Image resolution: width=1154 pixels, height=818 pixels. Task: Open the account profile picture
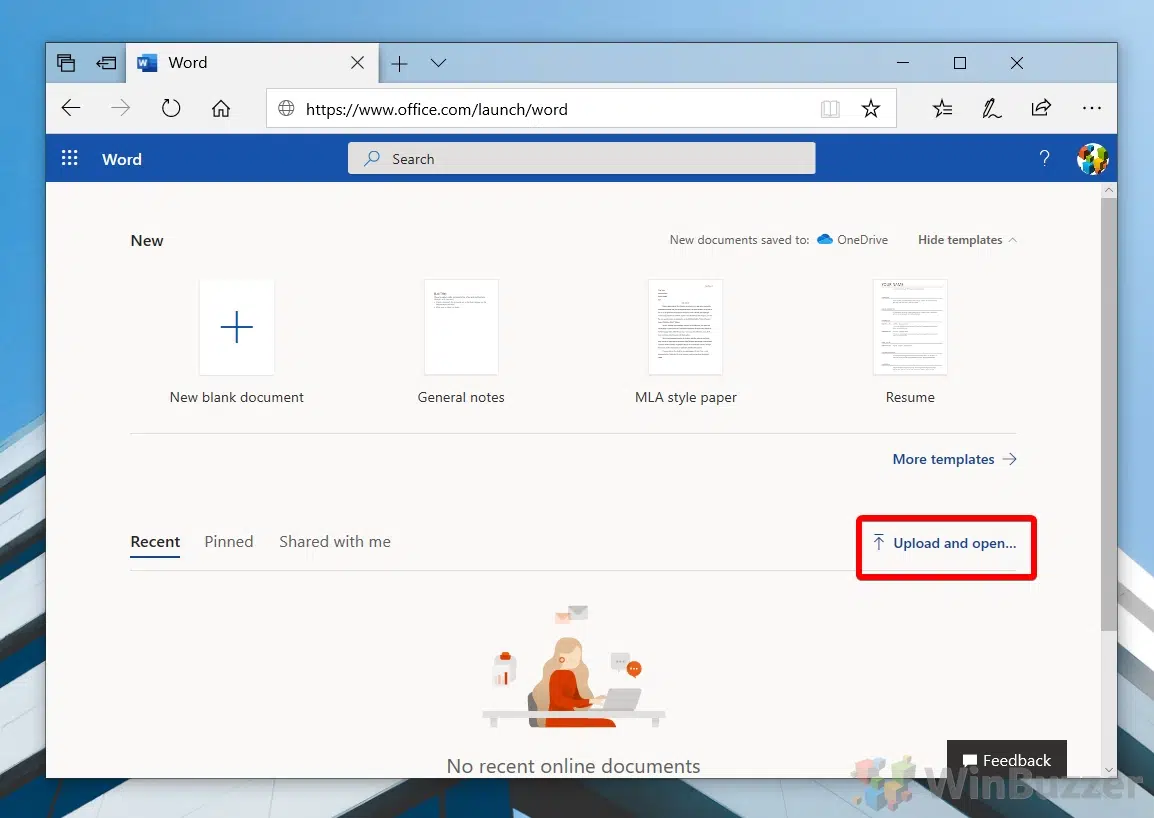[1092, 158]
